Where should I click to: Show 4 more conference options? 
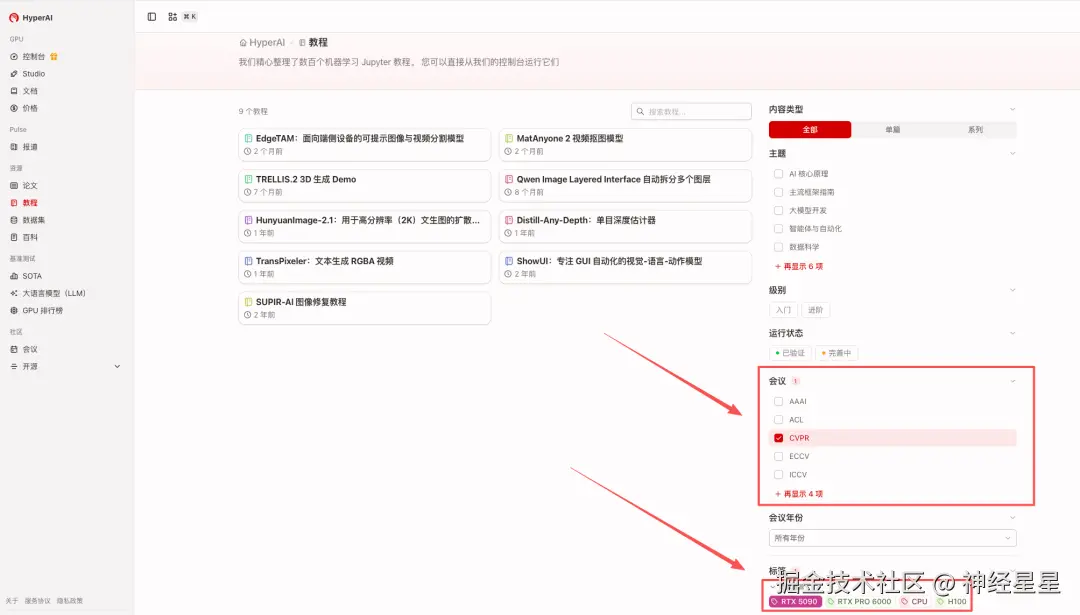click(x=799, y=494)
